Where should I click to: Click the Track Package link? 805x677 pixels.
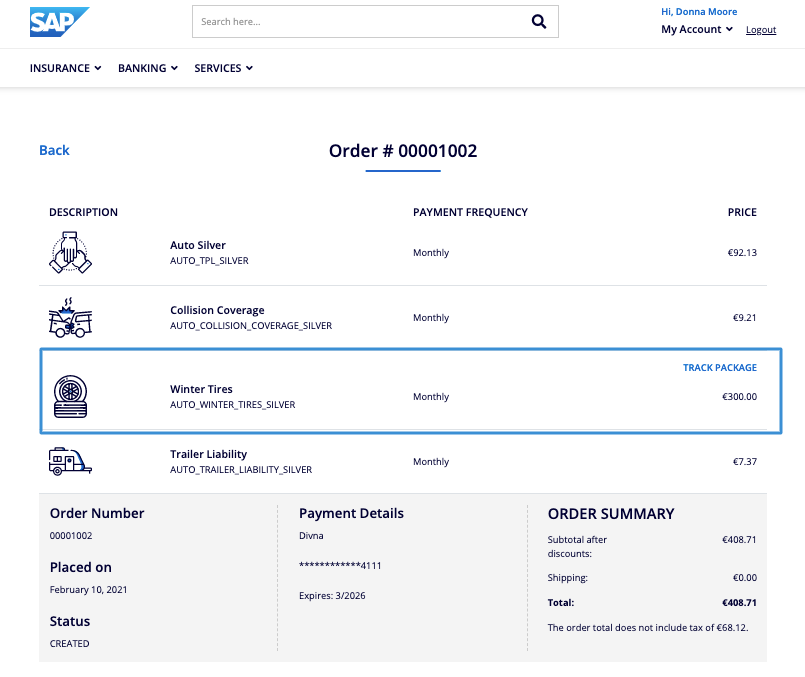[x=719, y=368]
